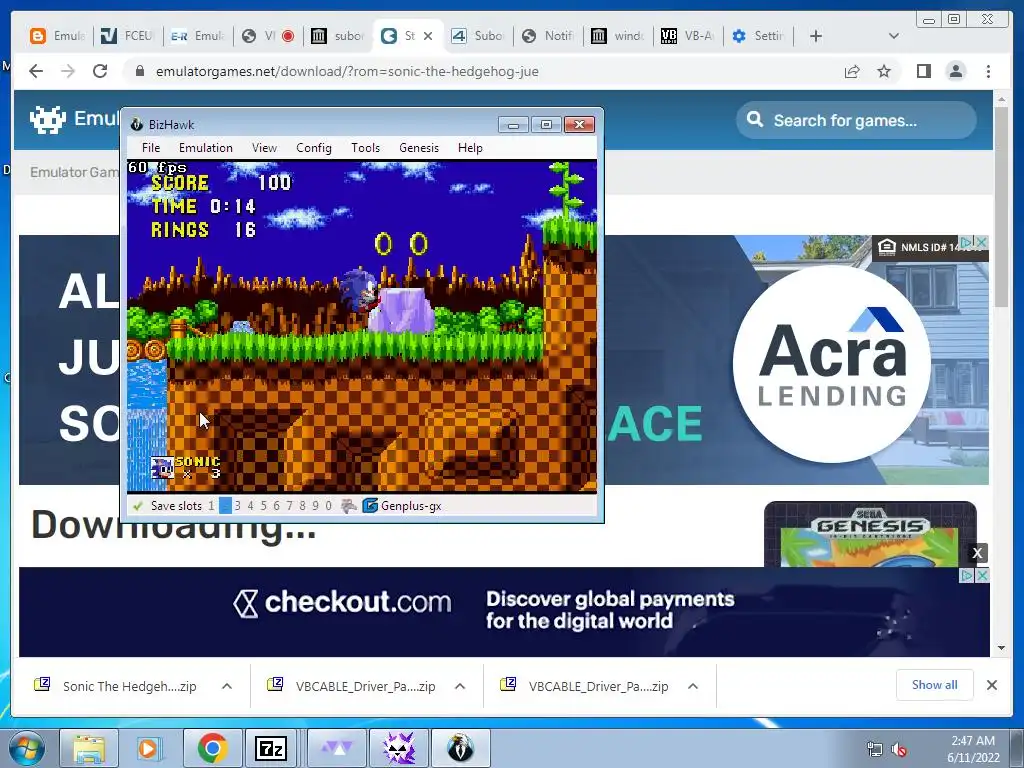Switch to the VB-A tab
The width and height of the screenshot is (1024, 768).
coord(686,36)
